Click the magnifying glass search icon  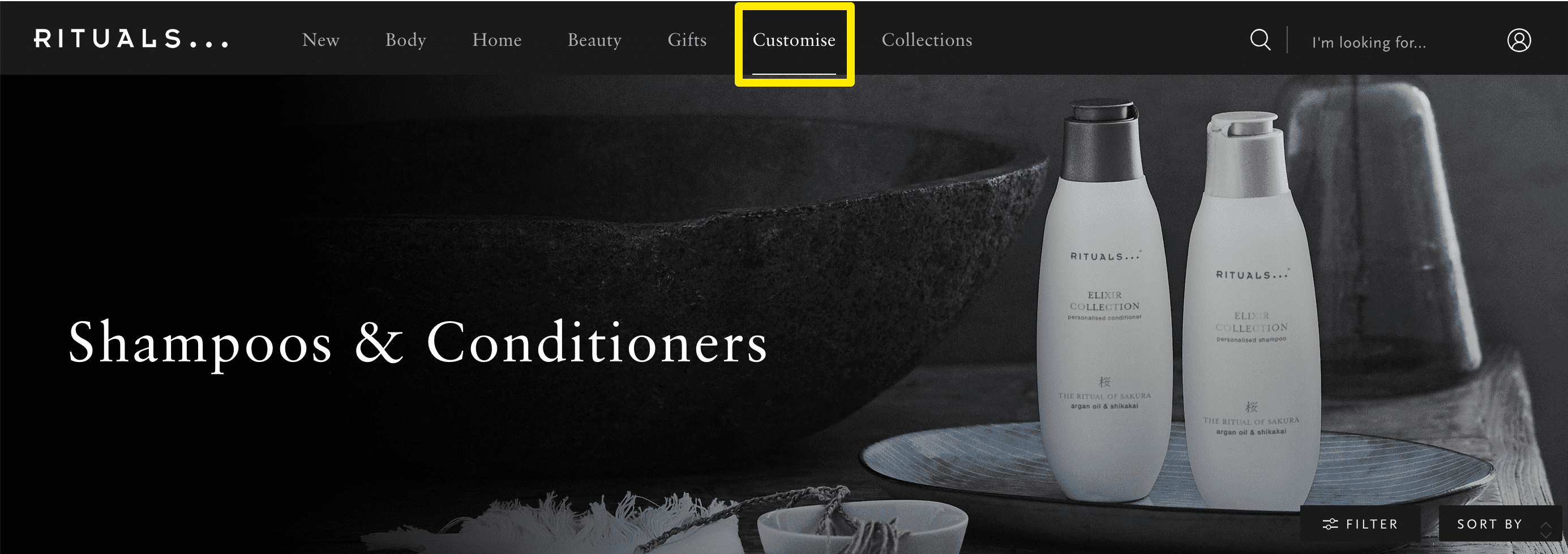click(1260, 40)
